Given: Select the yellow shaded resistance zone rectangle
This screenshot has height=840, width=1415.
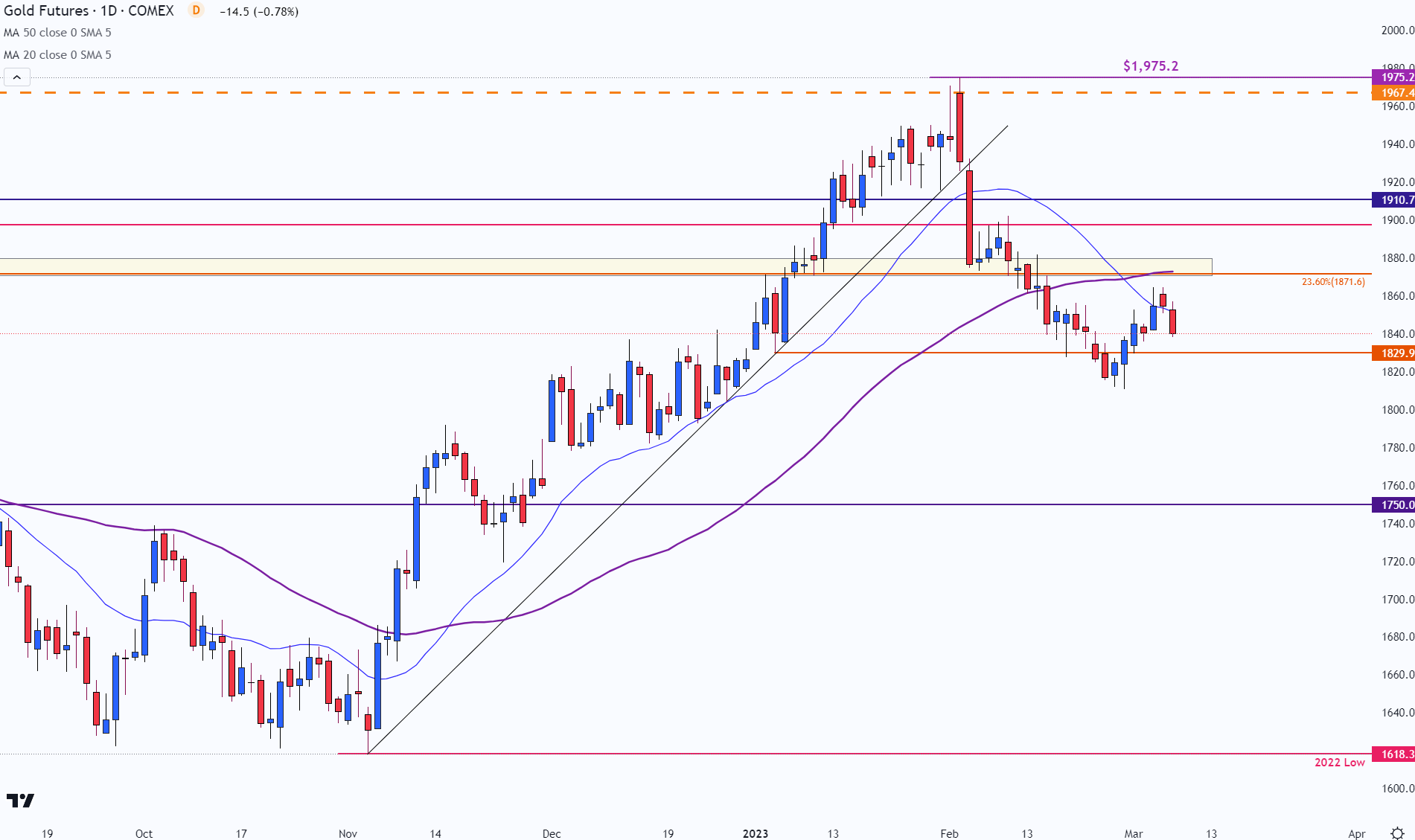Looking at the screenshot, I should tap(606, 266).
